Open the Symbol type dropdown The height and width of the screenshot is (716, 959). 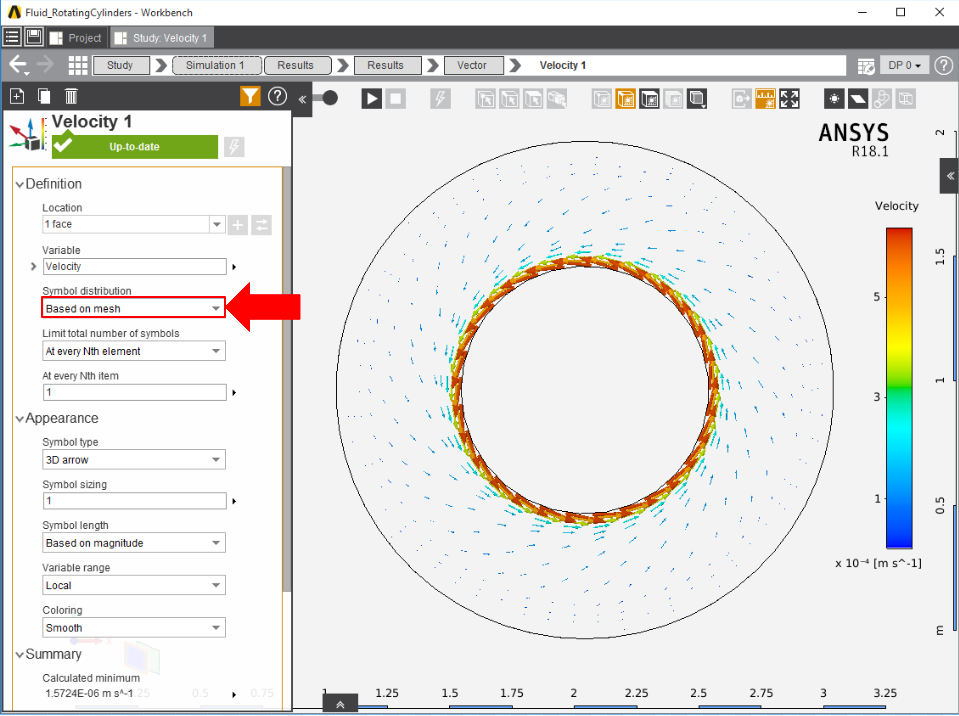133,460
